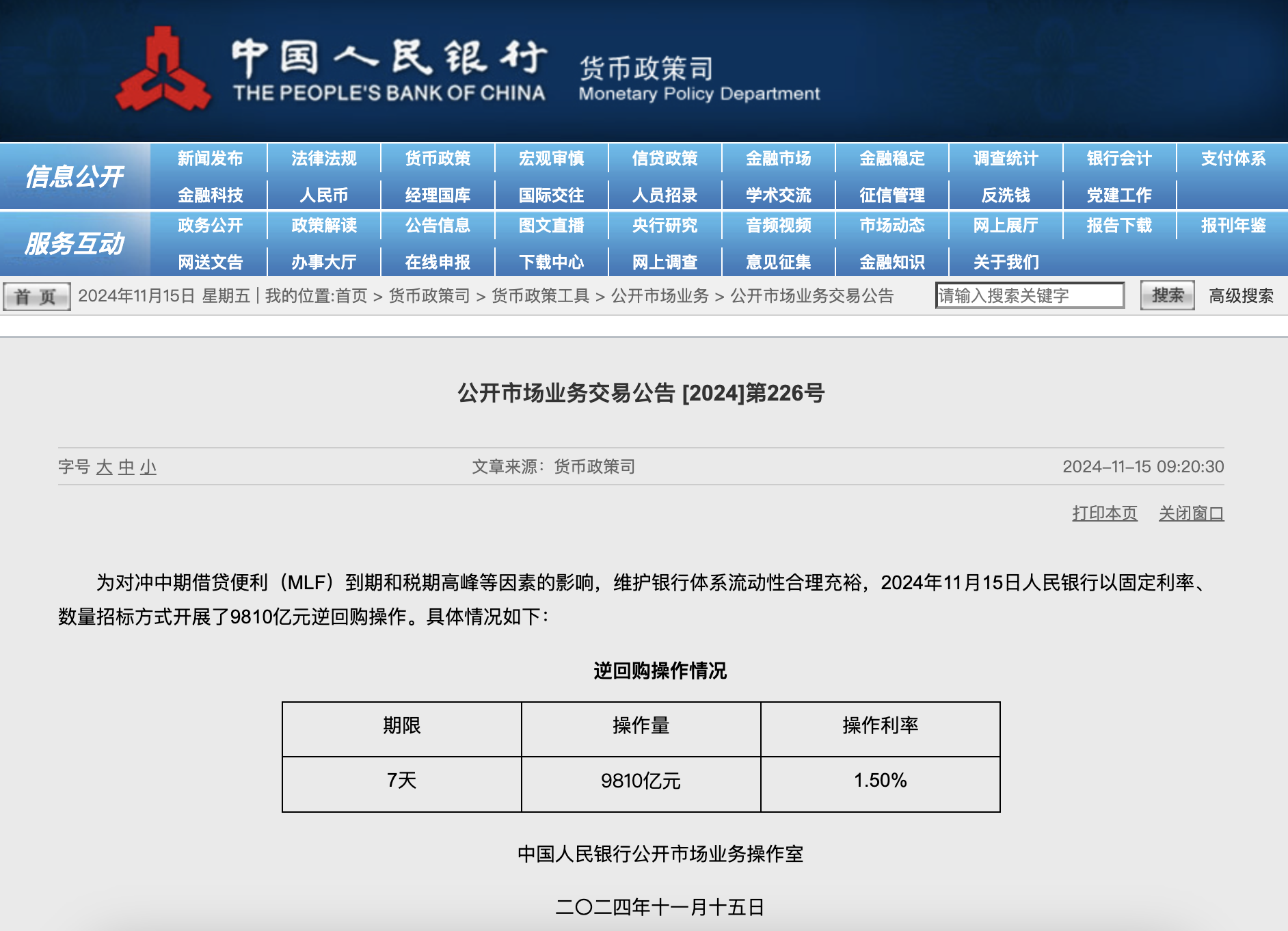Open 党建工作 navigation item
Screen dimensions: 1288x931
click(1119, 195)
